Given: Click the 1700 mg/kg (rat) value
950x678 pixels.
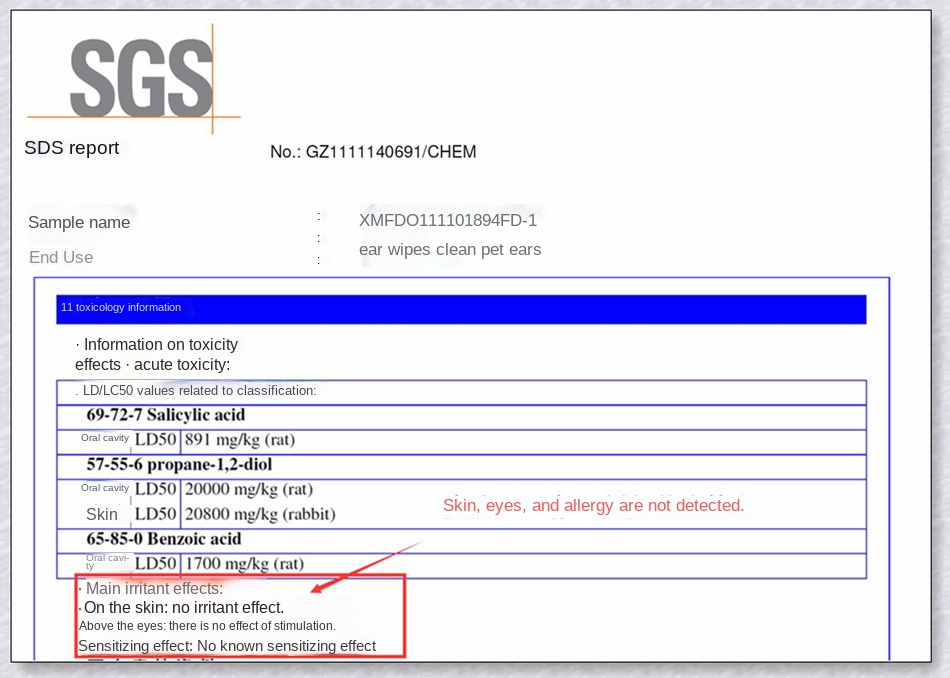Looking at the screenshot, I should click(x=244, y=564).
